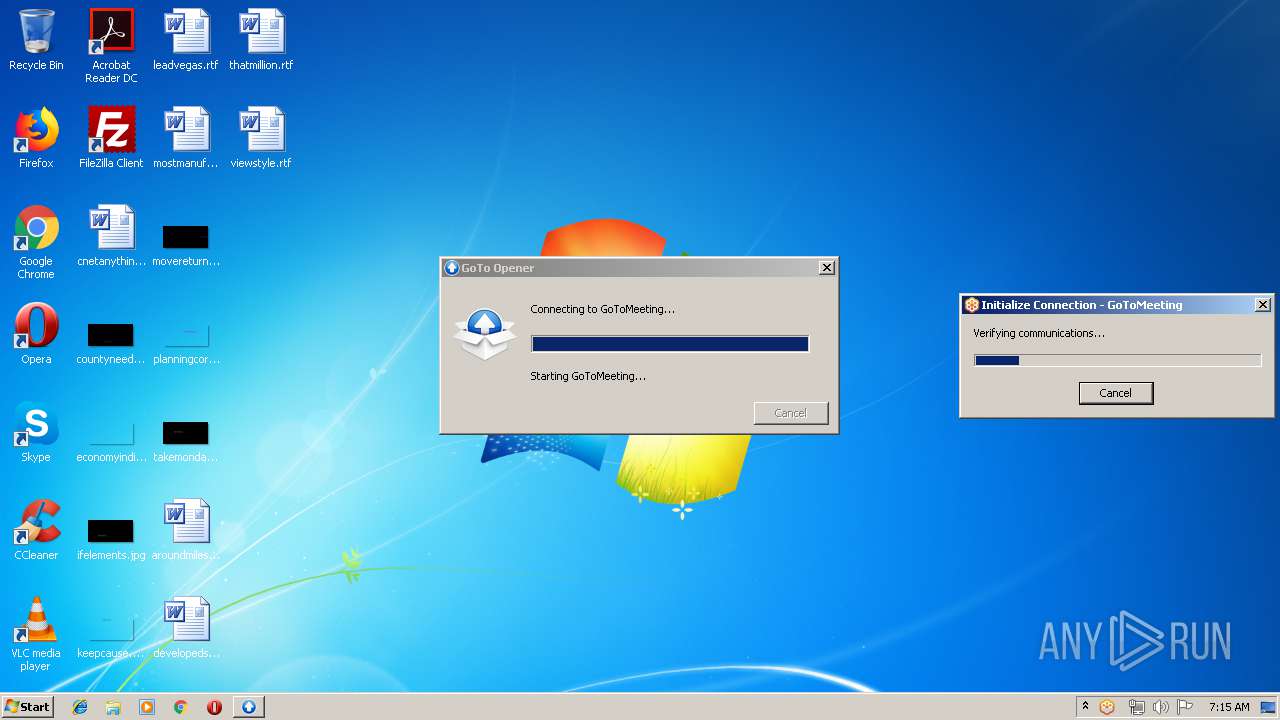Click the 'Connecting to GoToMeeting...' text
The image size is (1280, 720).
[x=602, y=309]
